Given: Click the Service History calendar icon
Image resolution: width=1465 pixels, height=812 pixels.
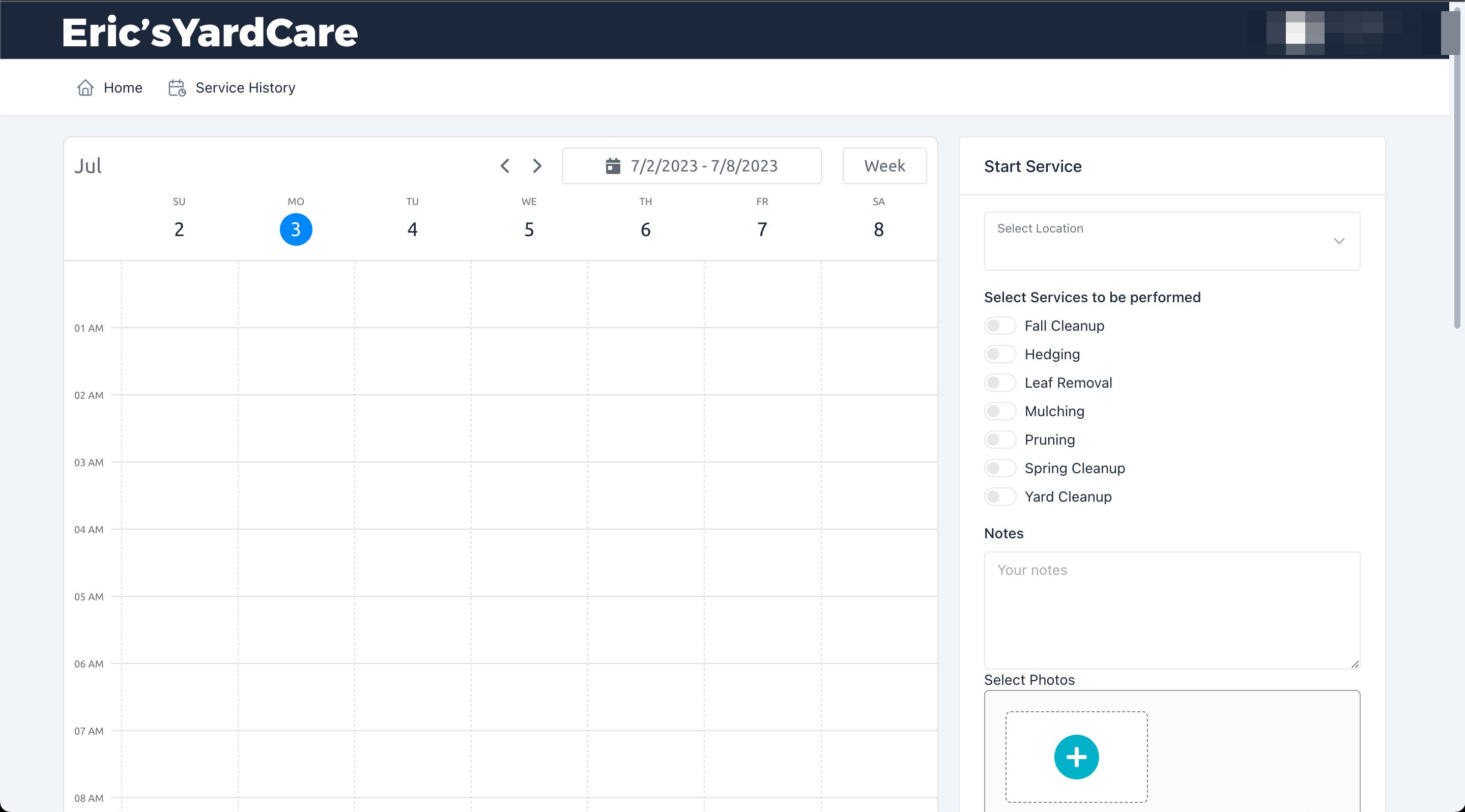Looking at the screenshot, I should click(177, 88).
